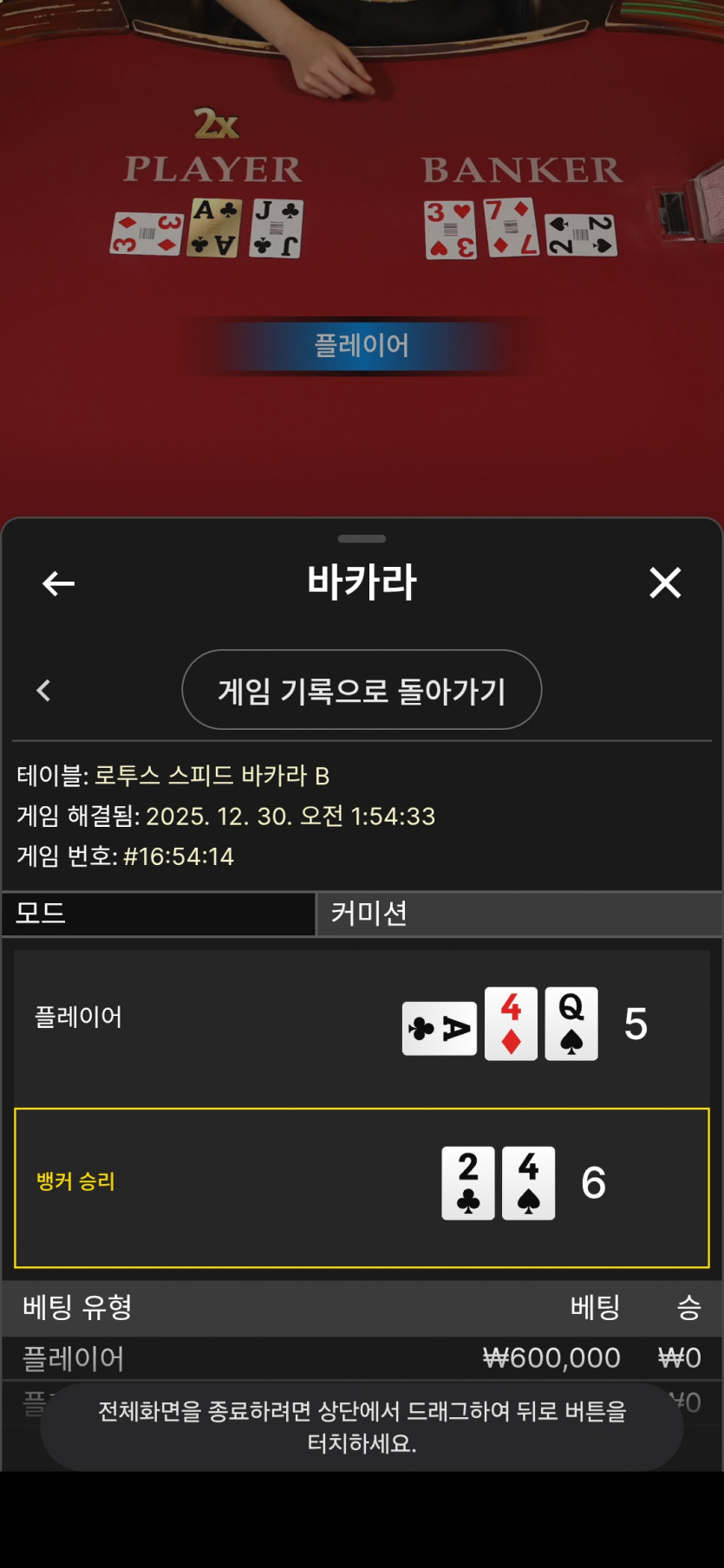Viewport: 724px width, 1568px height.
Task: Select the 모드 column tab
Action: pyautogui.click(x=159, y=914)
